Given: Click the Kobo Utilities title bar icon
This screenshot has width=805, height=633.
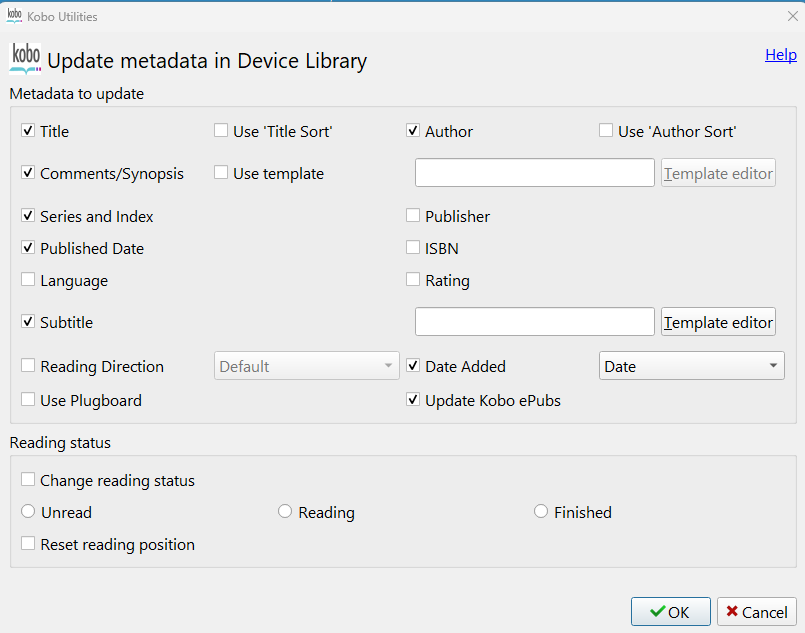Looking at the screenshot, I should tap(15, 16).
